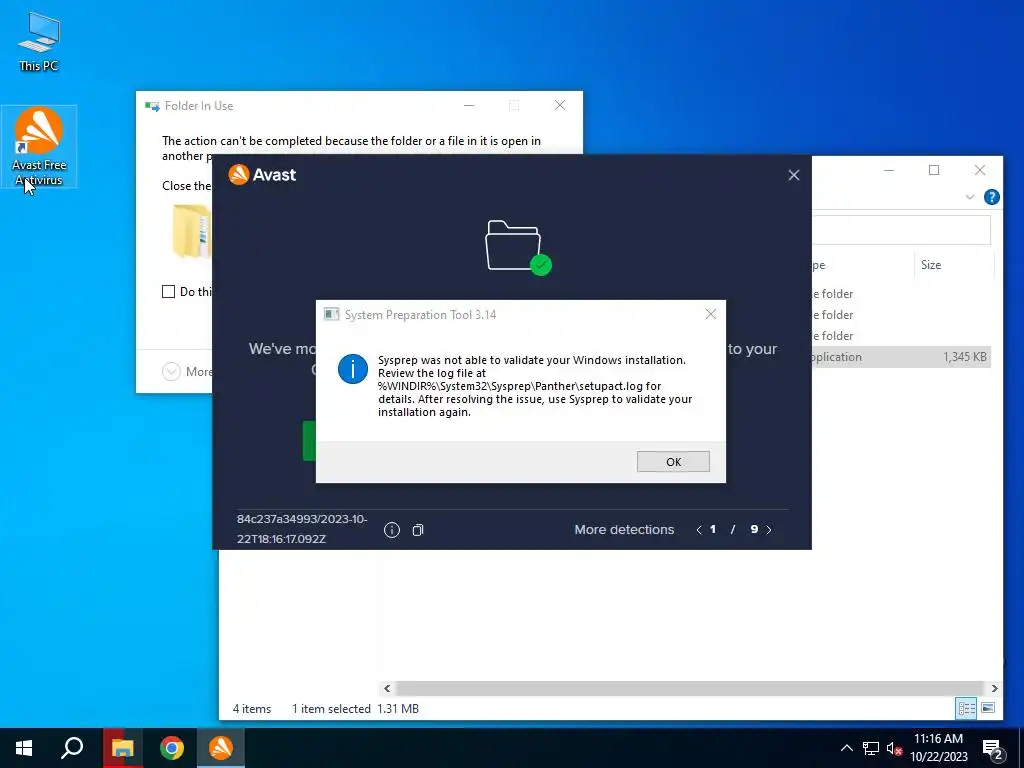Image resolution: width=1024 pixels, height=768 pixels.
Task: Close the System Preparation Tool dialog
Action: (x=711, y=314)
